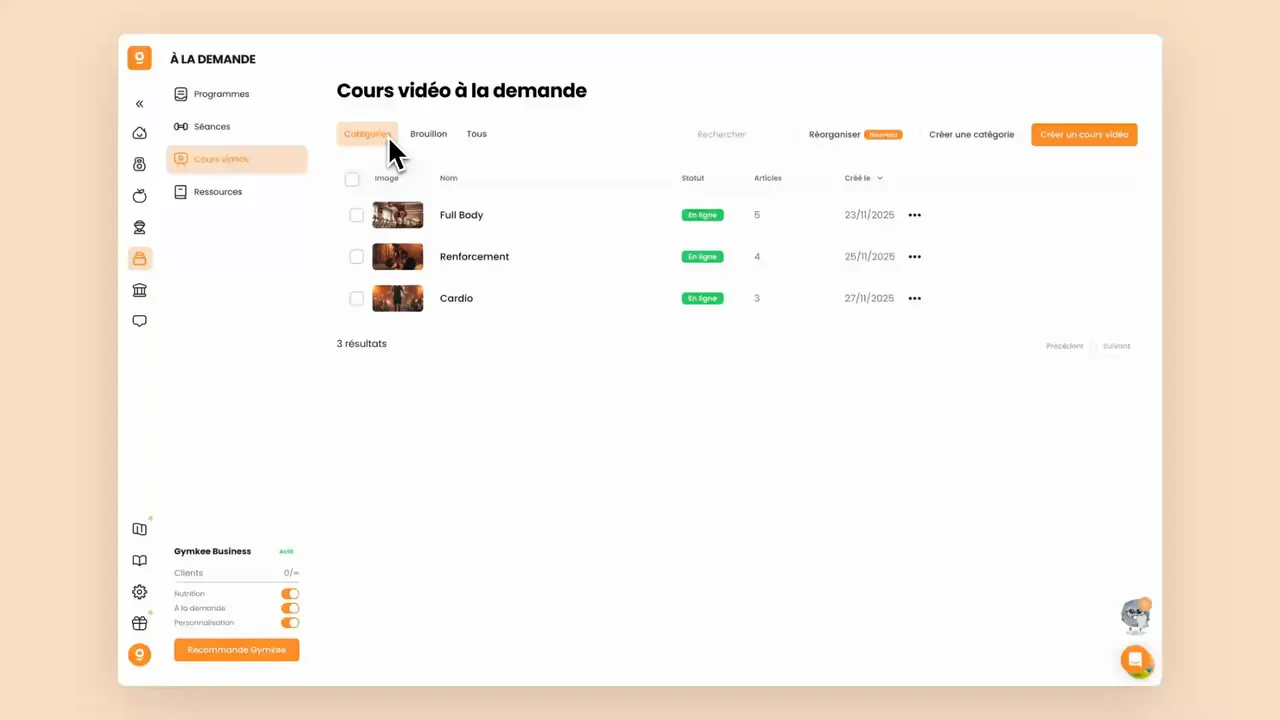Open the gift box icon
This screenshot has width=1280, height=720.
tap(139, 623)
